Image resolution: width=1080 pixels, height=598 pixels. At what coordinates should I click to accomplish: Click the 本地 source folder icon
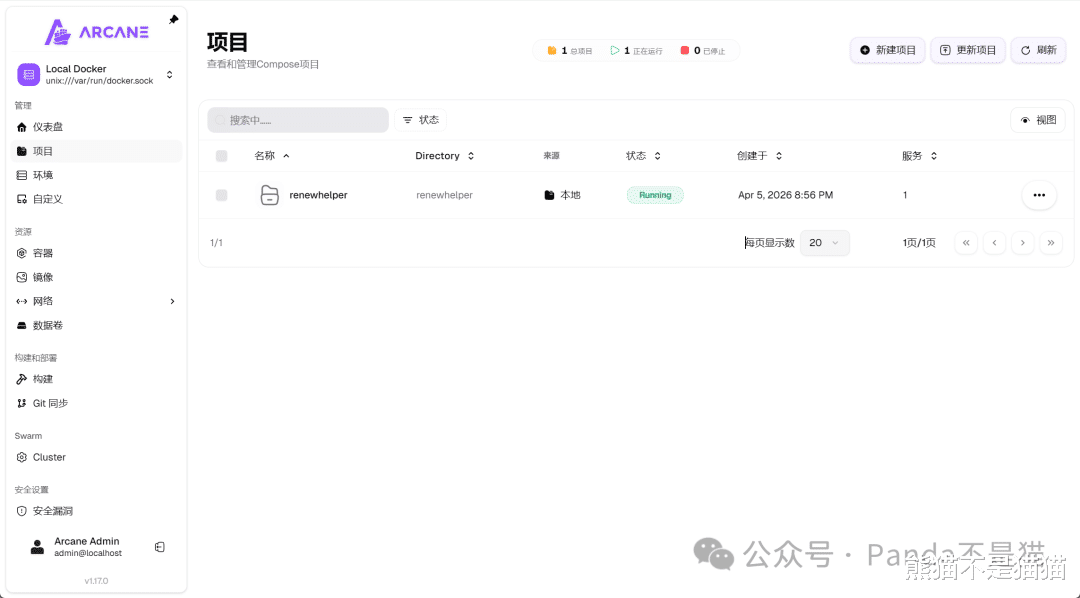tap(549, 195)
